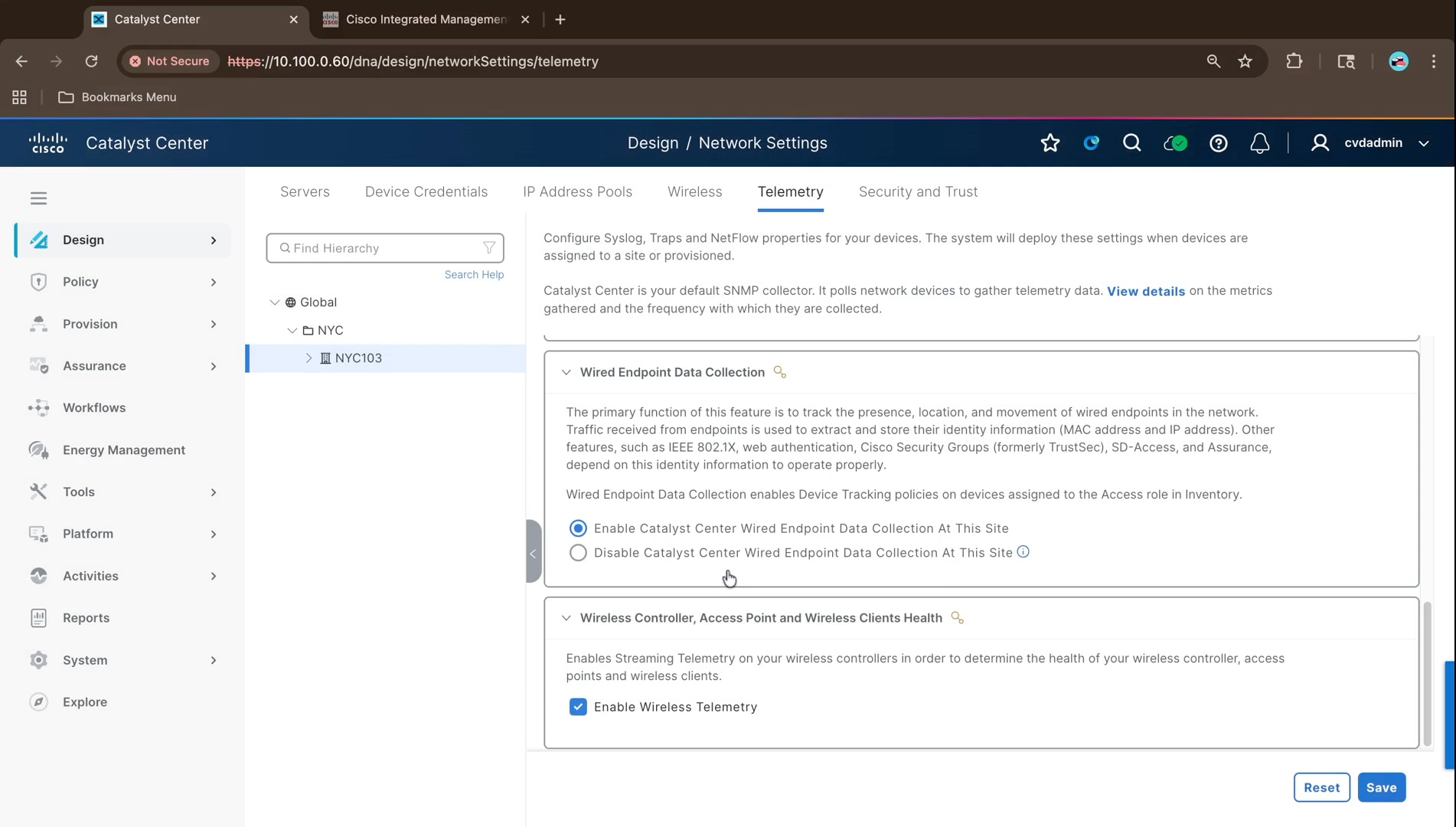Viewport: 1456px width, 827px height.
Task: Switch to the Servers tab
Action: (305, 191)
